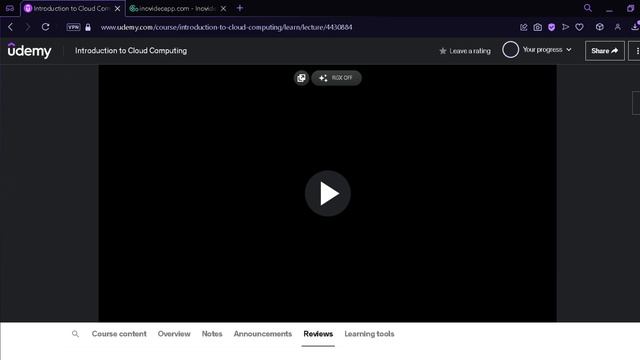
Task: Open Learning tools tab
Action: (x=369, y=334)
